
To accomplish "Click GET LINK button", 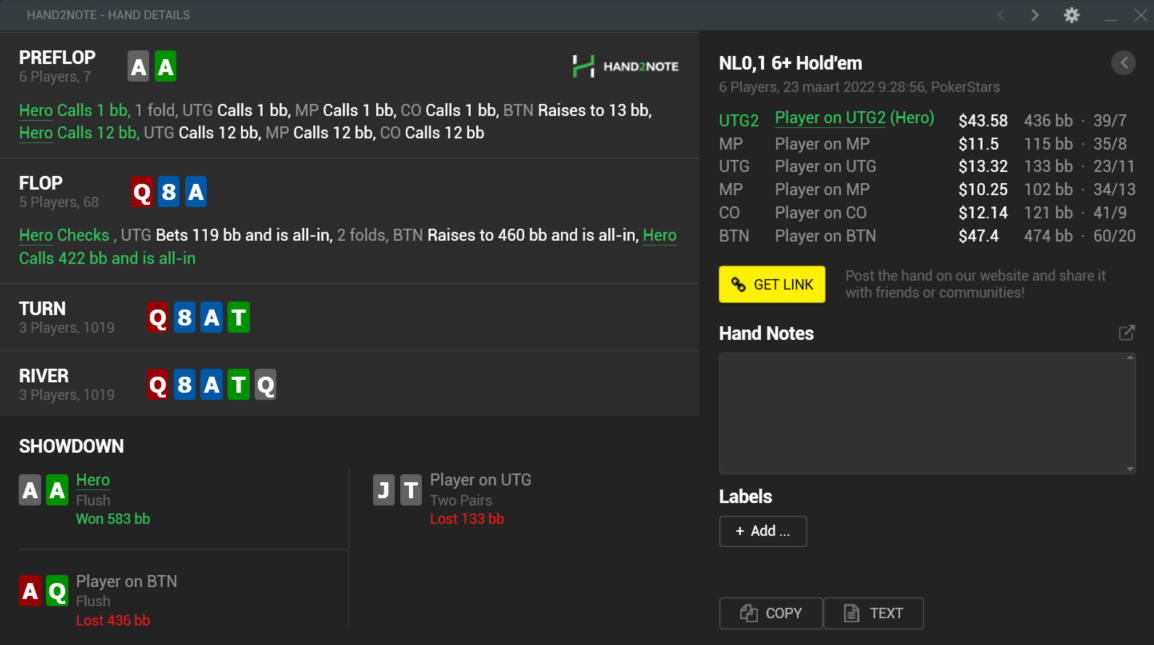I will point(772,284).
